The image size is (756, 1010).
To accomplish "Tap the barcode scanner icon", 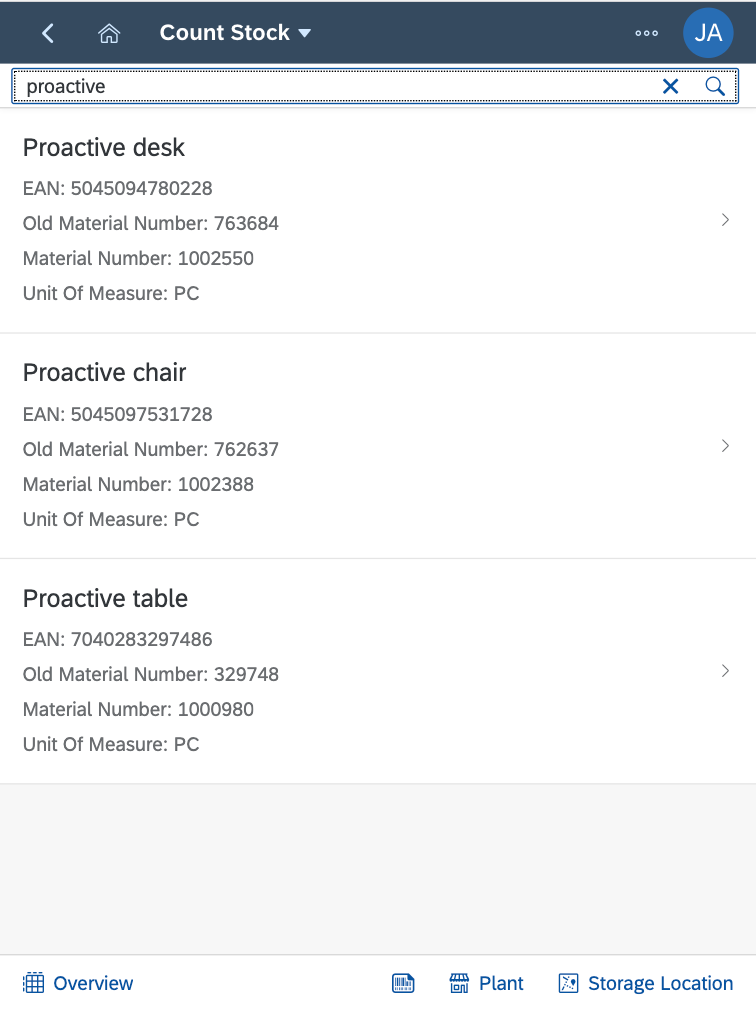I will 403,983.
